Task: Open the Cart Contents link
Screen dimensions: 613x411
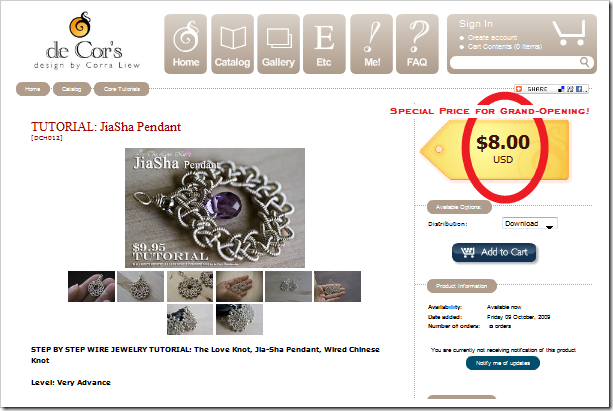Action: [505, 47]
